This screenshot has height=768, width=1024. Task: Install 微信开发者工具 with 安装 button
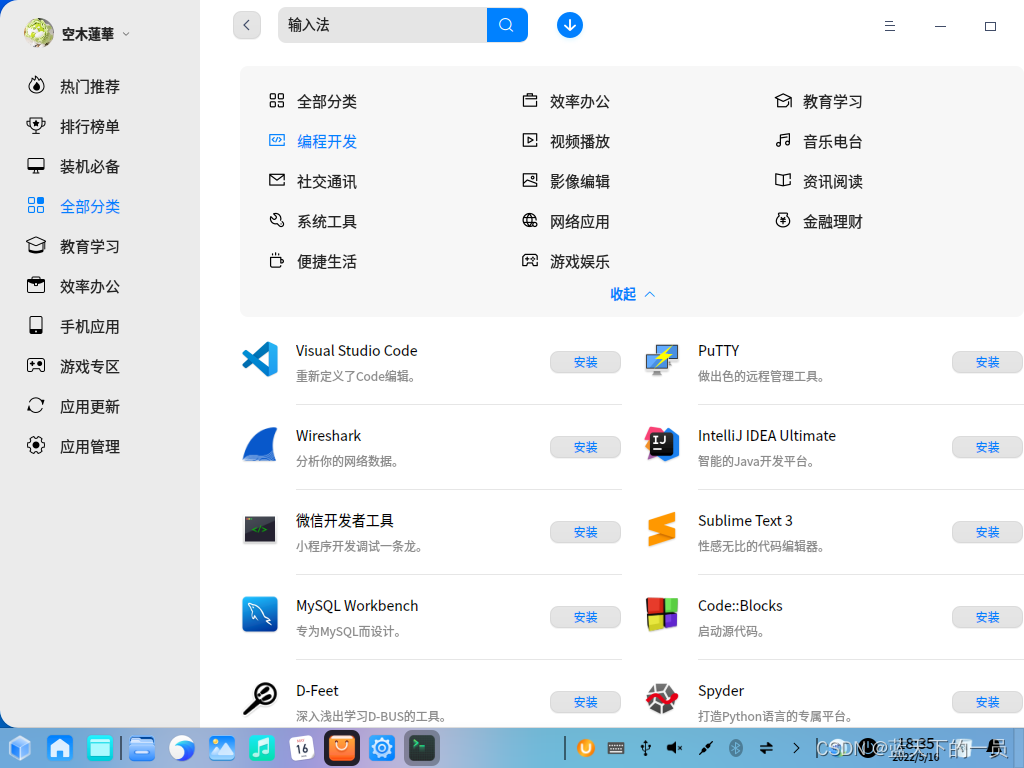pyautogui.click(x=585, y=532)
